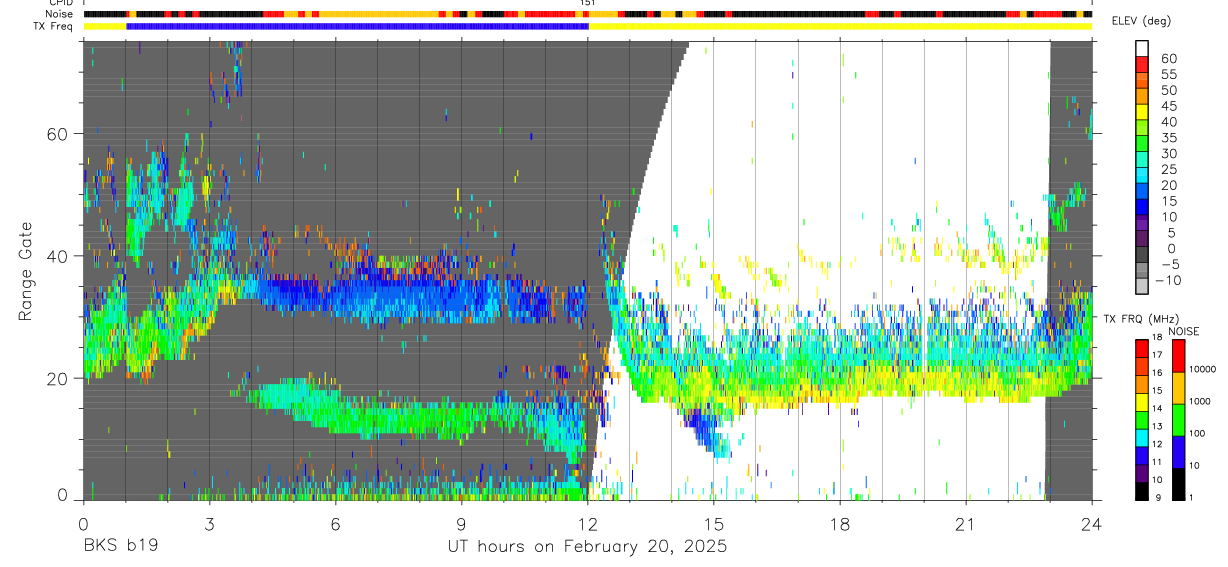Image resolution: width=1228 pixels, height=567 pixels.
Task: Click the cyan TX FRQ segment between 12 and 13
Action: point(1142,436)
